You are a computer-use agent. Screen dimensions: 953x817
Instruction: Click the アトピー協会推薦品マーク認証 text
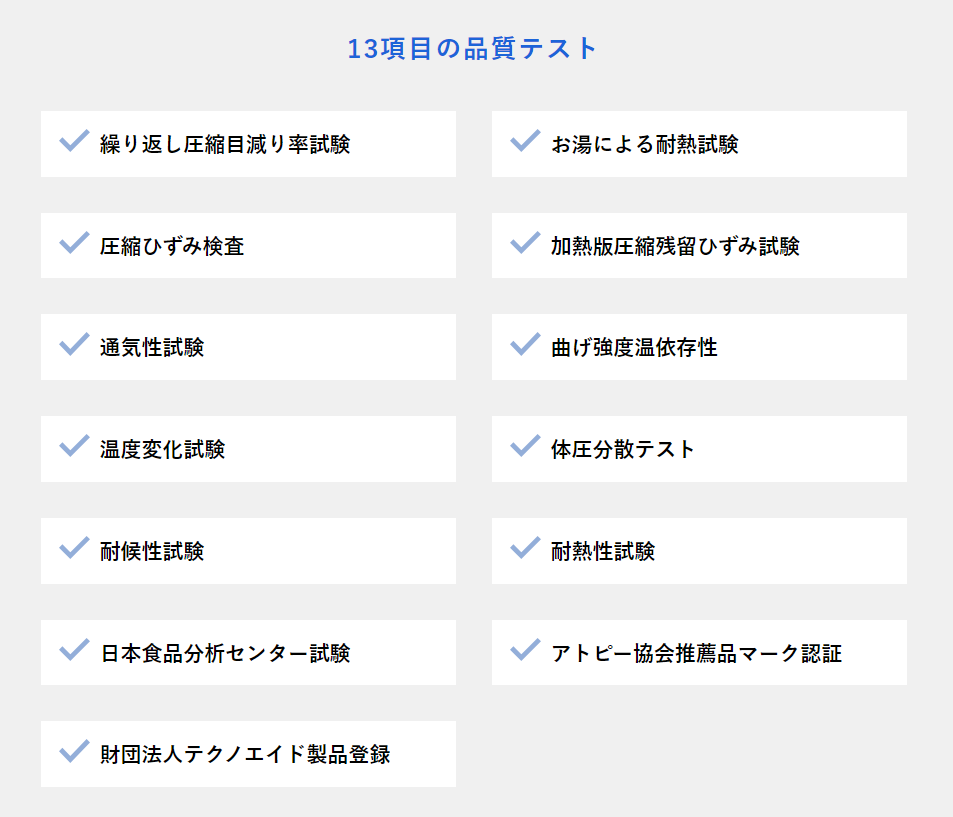697,653
